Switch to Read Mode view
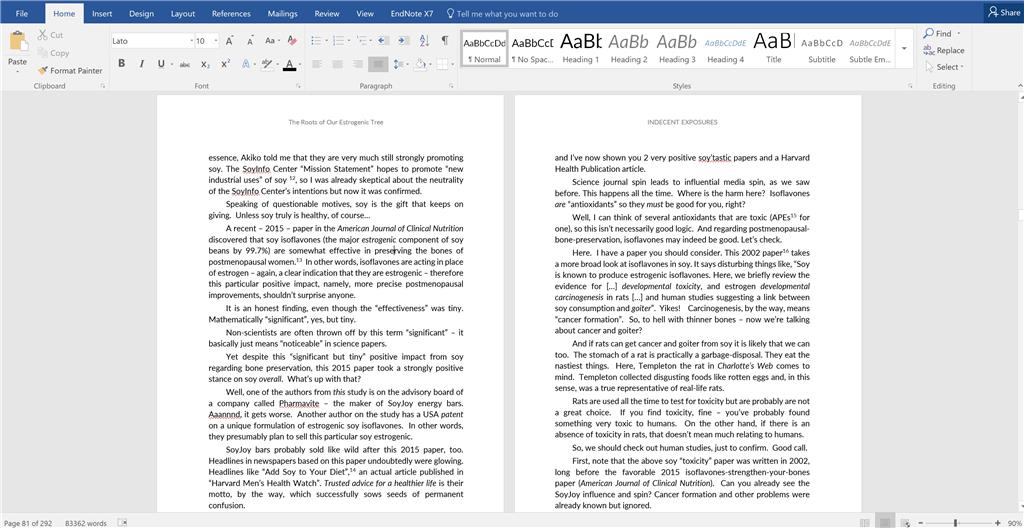This screenshot has width=1024, height=528. pos(865,523)
